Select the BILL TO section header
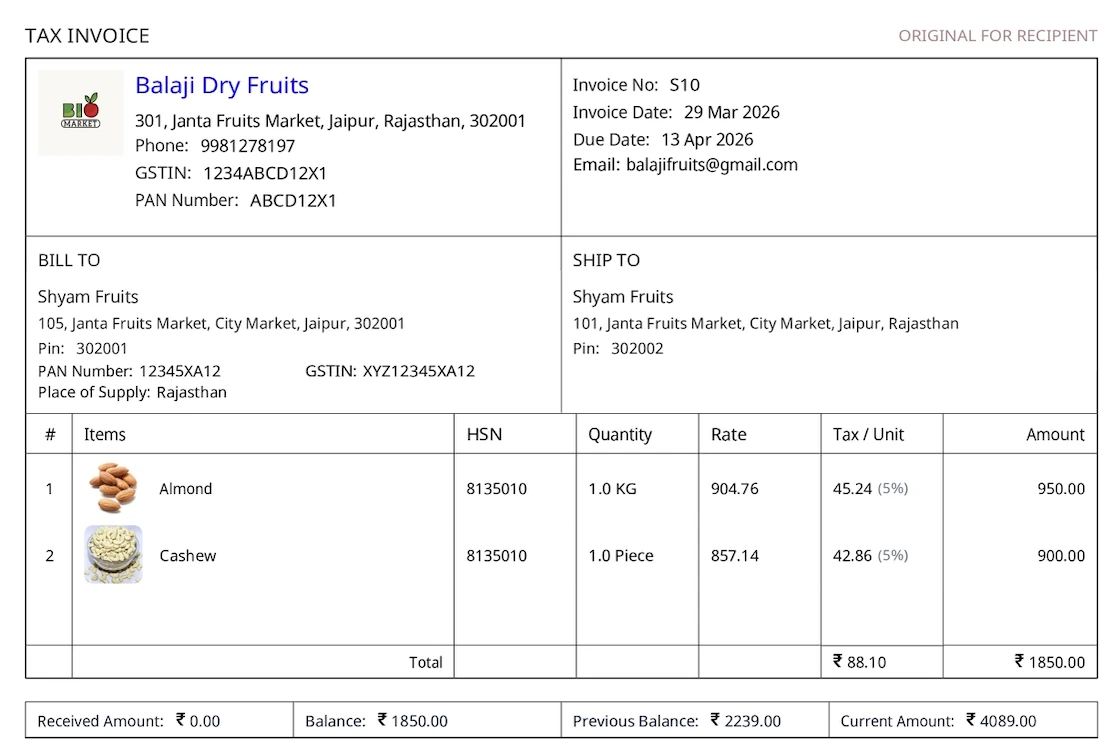This screenshot has height=755, width=1110. tap(68, 260)
